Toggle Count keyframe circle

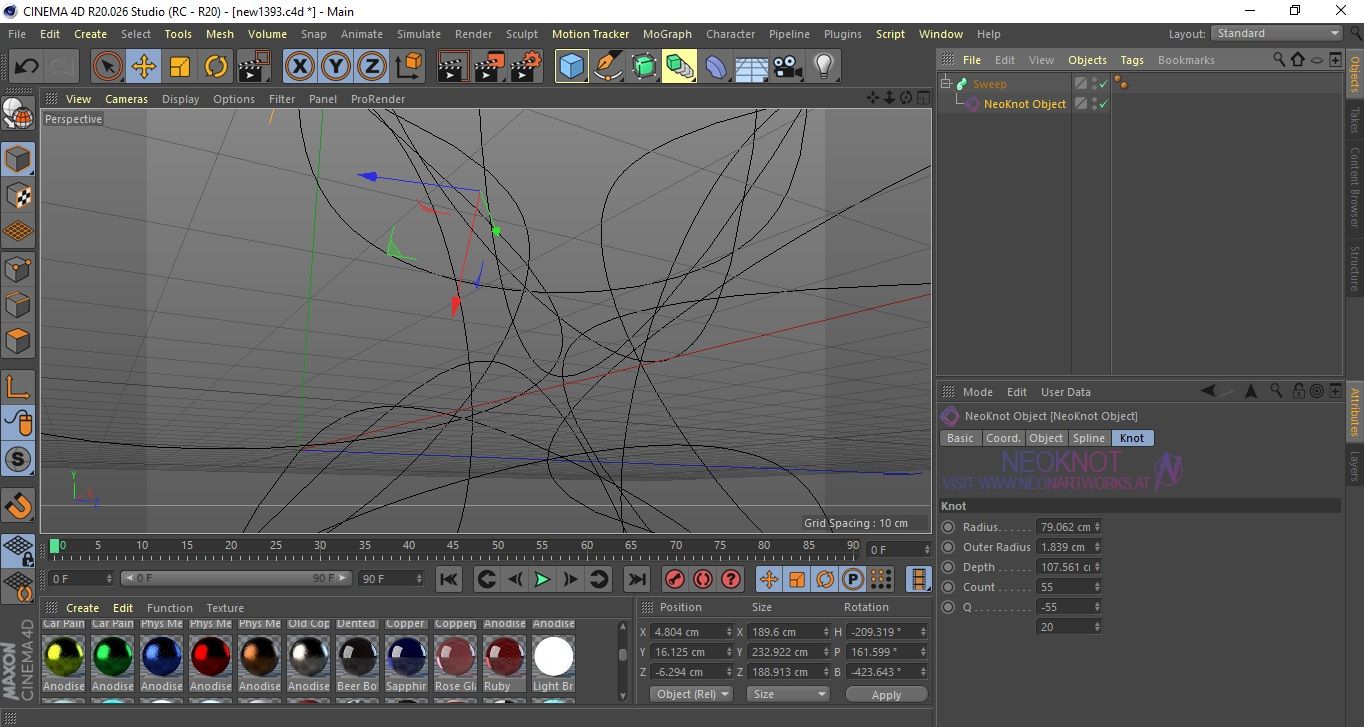click(x=948, y=587)
